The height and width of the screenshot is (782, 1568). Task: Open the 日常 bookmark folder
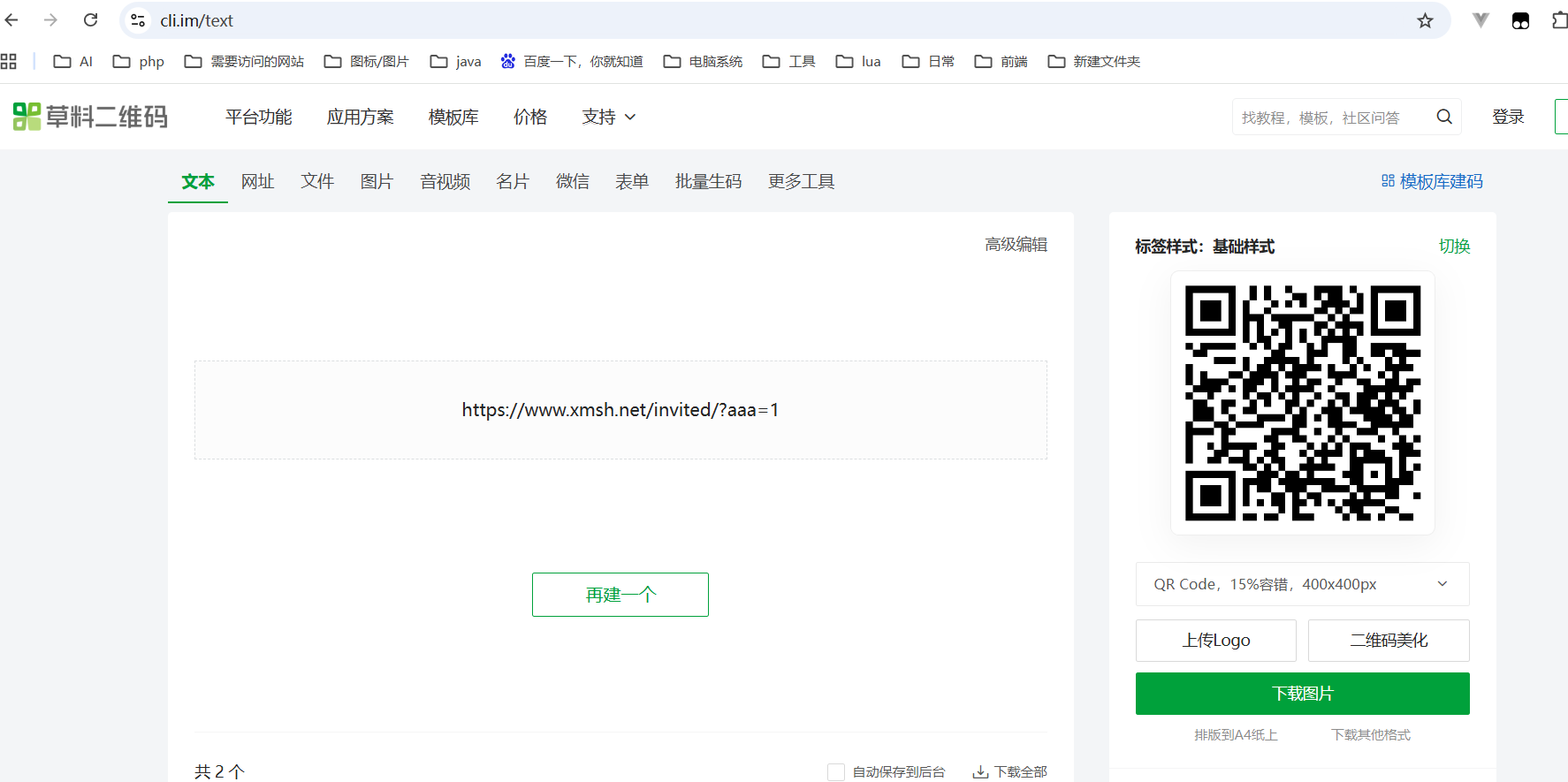pyautogui.click(x=928, y=61)
